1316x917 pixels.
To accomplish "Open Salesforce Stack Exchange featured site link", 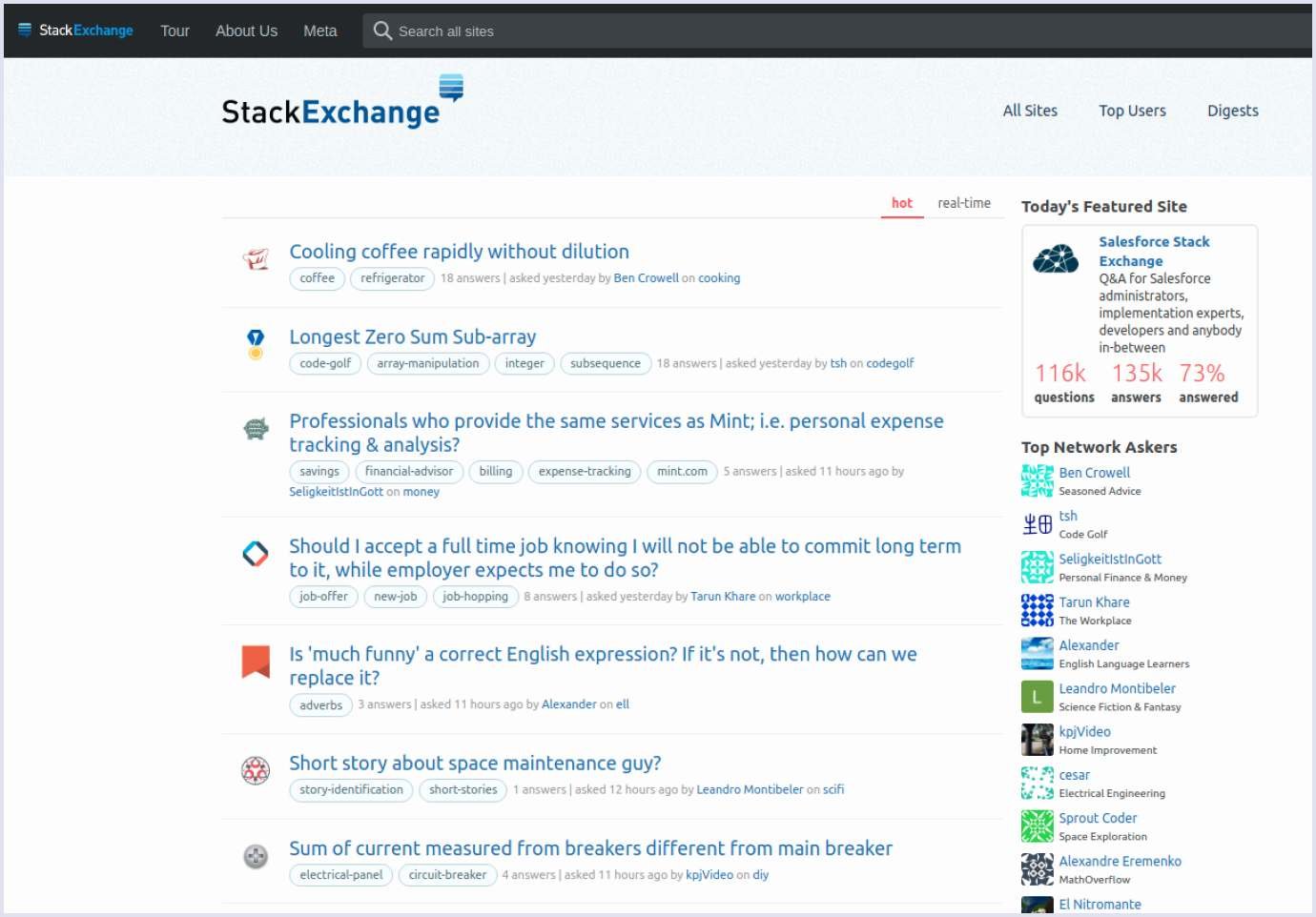I will tap(1154, 252).
